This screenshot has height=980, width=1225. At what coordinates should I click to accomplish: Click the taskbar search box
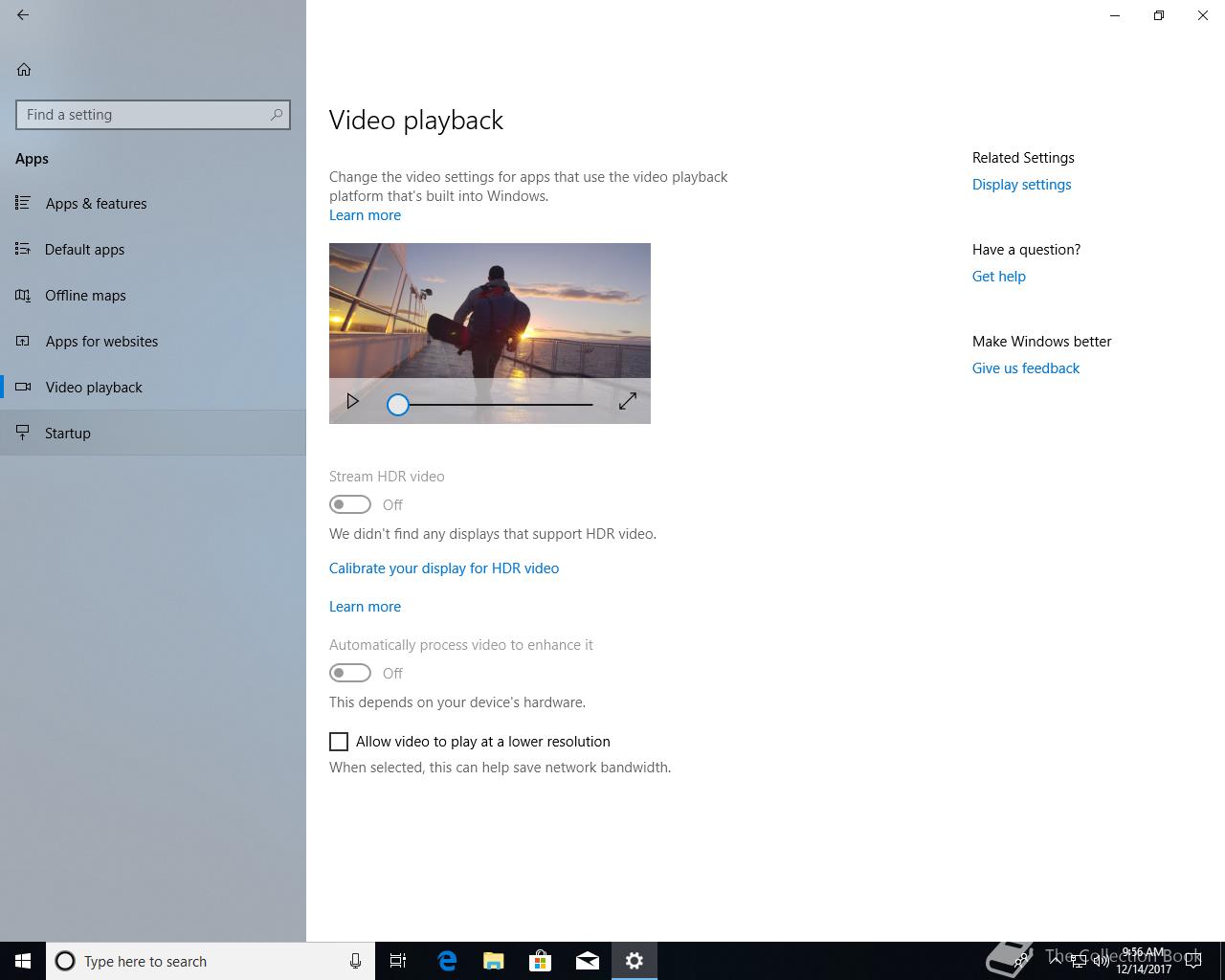point(211,961)
